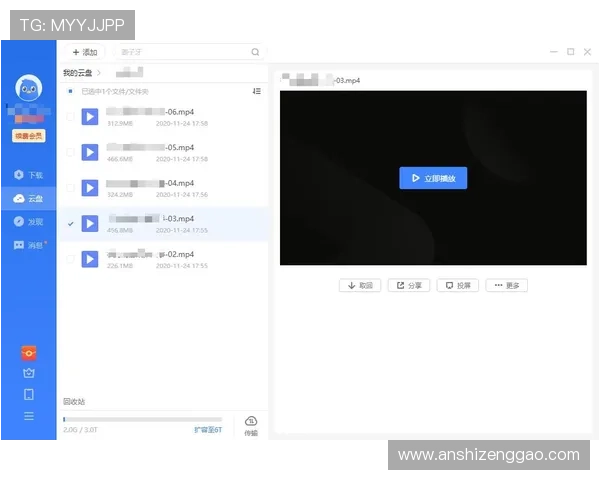The width and height of the screenshot is (600, 480).
Task: Open the sort order dropdown in list header
Action: (257, 91)
